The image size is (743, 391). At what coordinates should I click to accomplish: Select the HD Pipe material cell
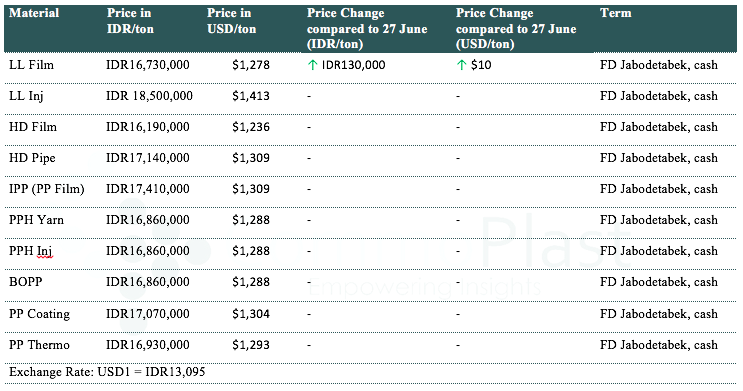click(x=32, y=158)
